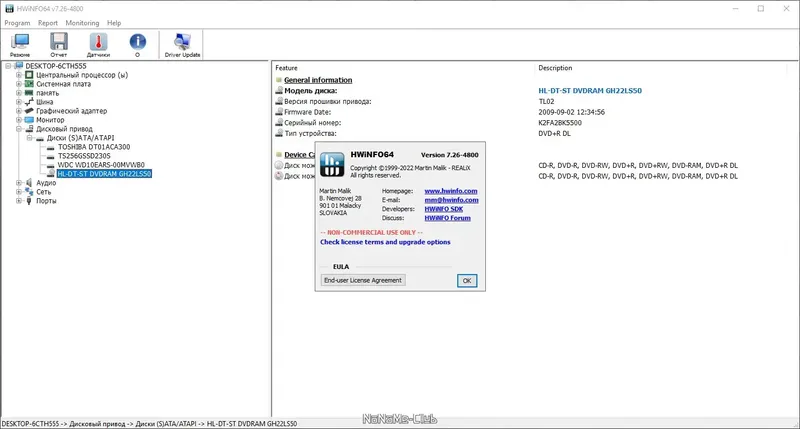Screen dimensions: 800x429
Task: Expand the Системная плата node
Action: [x=19, y=84]
